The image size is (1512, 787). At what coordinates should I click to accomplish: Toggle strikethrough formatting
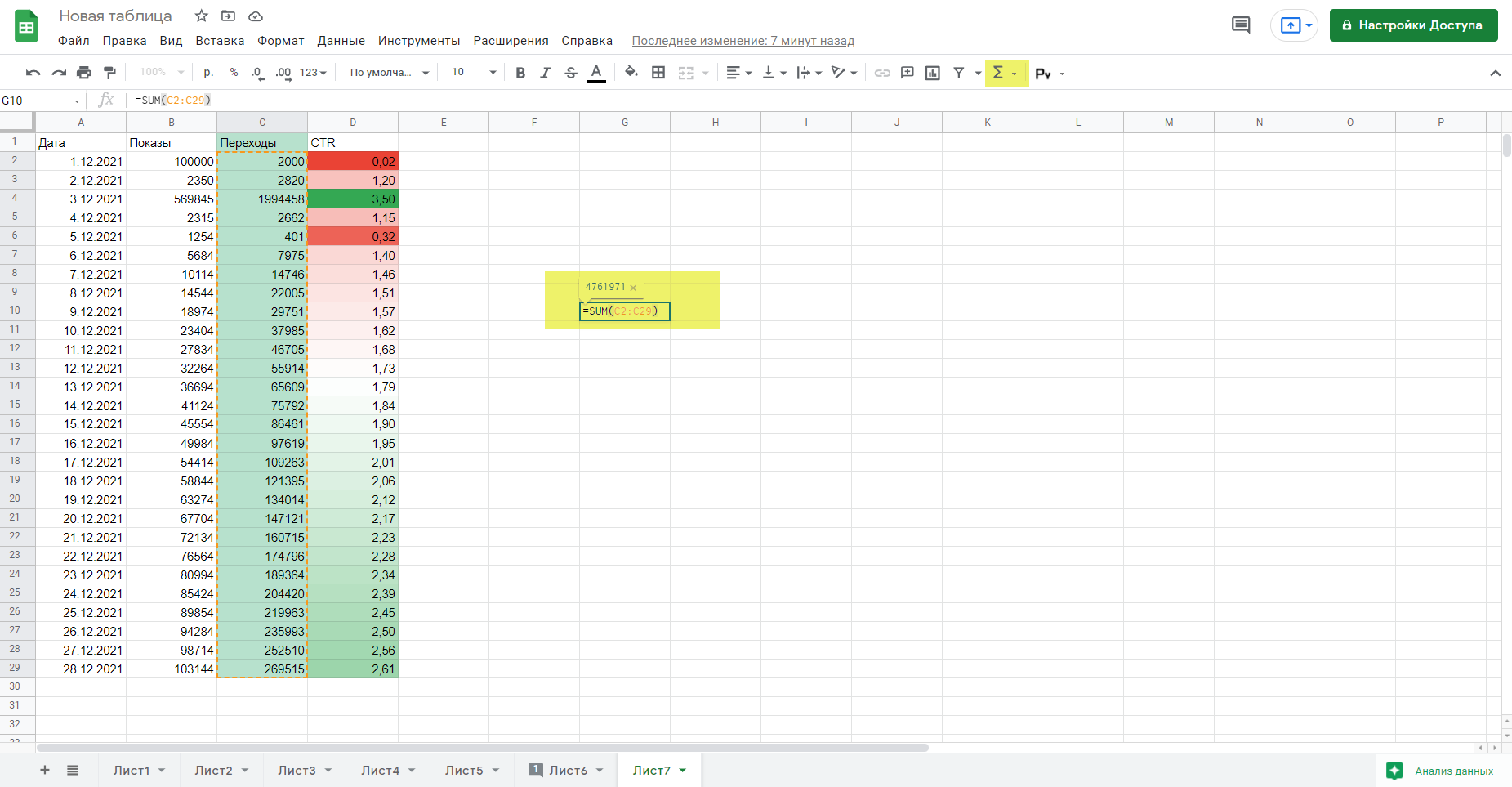[571, 73]
